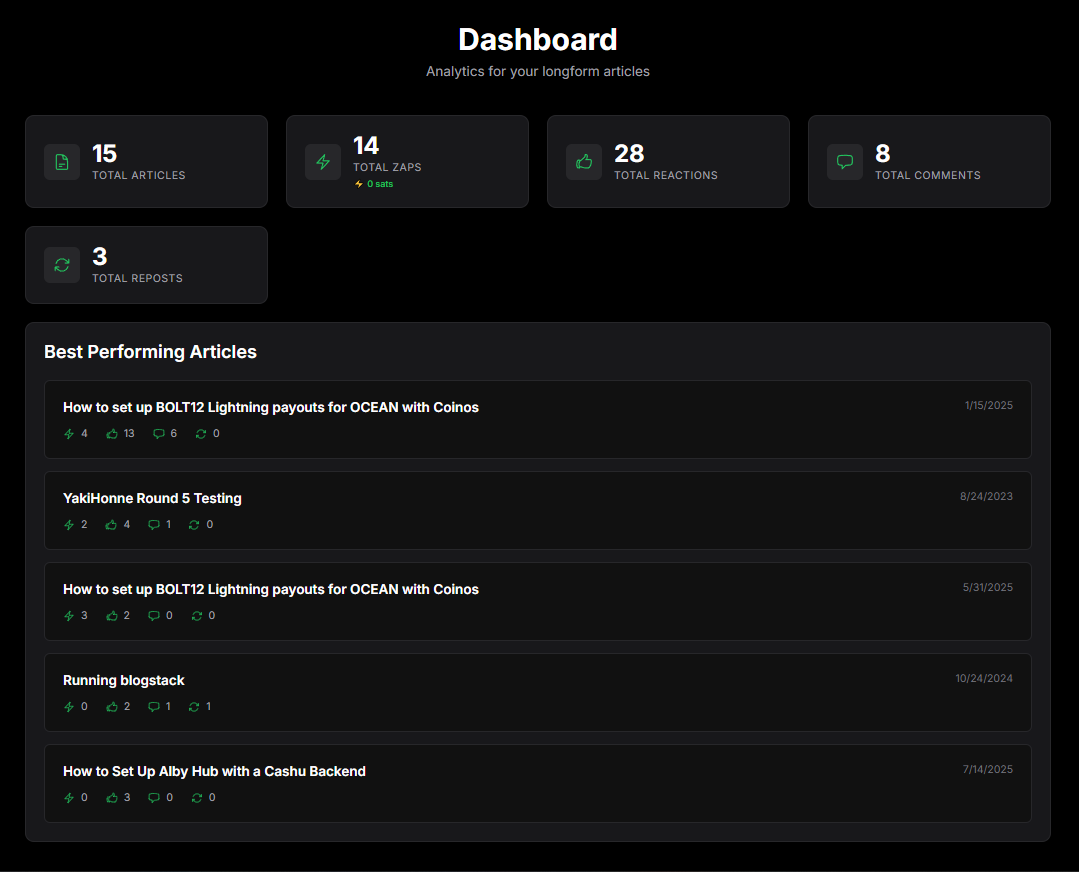Screen dimensions: 1079x872
Task: Click the 6 comments count on first article
Action: (173, 434)
